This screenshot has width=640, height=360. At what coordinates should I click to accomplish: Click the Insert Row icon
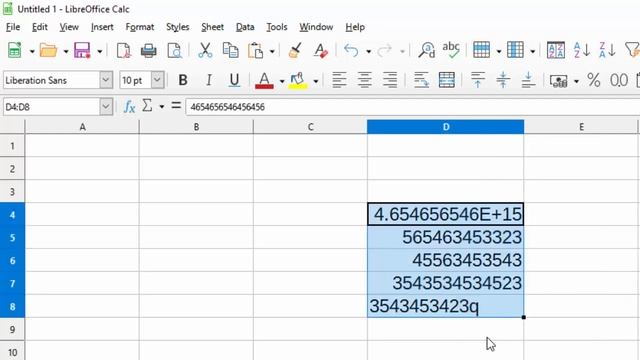[481, 50]
